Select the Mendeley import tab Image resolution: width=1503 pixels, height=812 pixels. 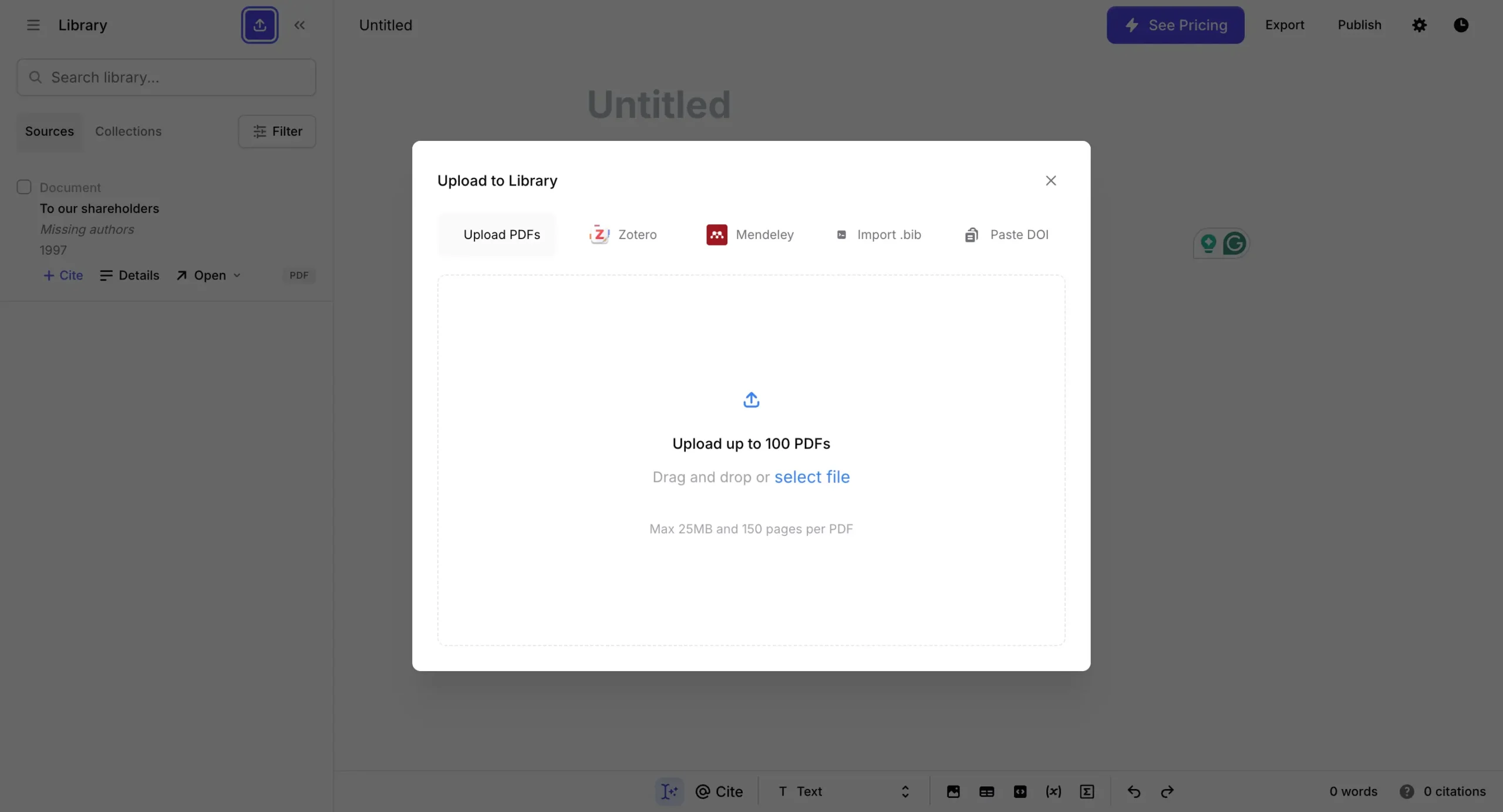(750, 235)
